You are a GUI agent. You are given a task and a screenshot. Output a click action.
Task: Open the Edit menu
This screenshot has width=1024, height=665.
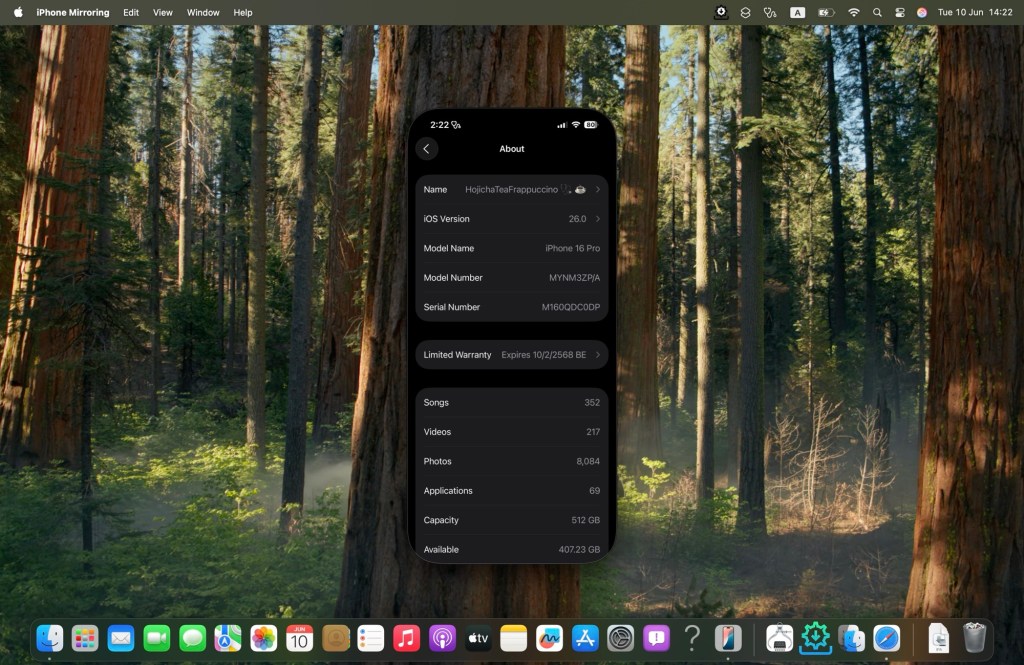131,12
